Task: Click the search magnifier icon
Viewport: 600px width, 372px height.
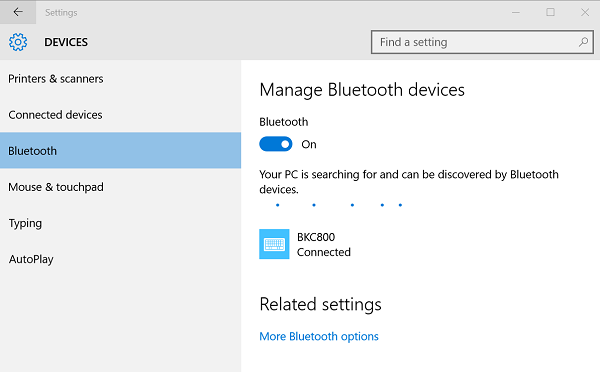Action: click(x=583, y=42)
